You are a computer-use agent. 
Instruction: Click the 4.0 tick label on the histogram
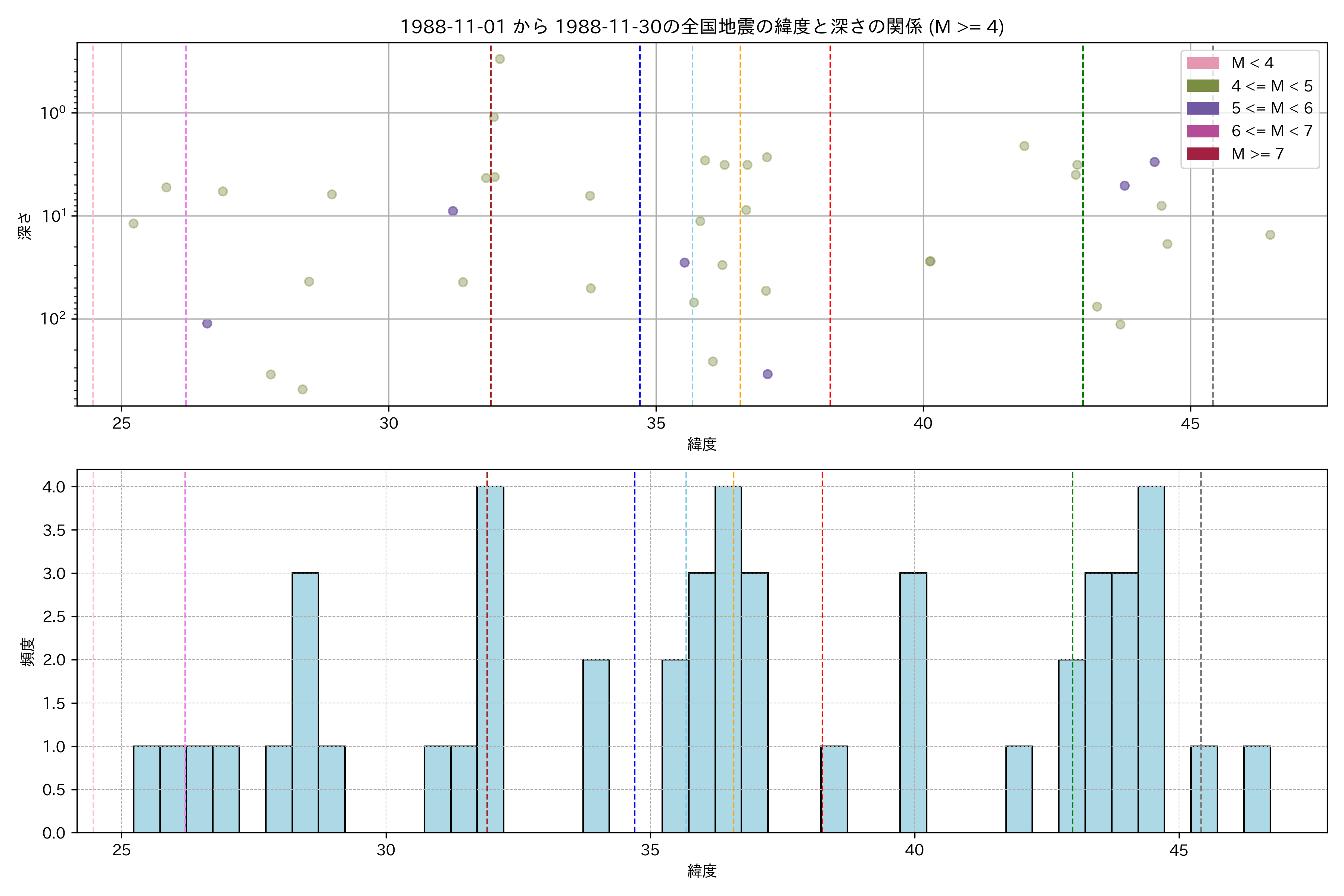(x=54, y=487)
